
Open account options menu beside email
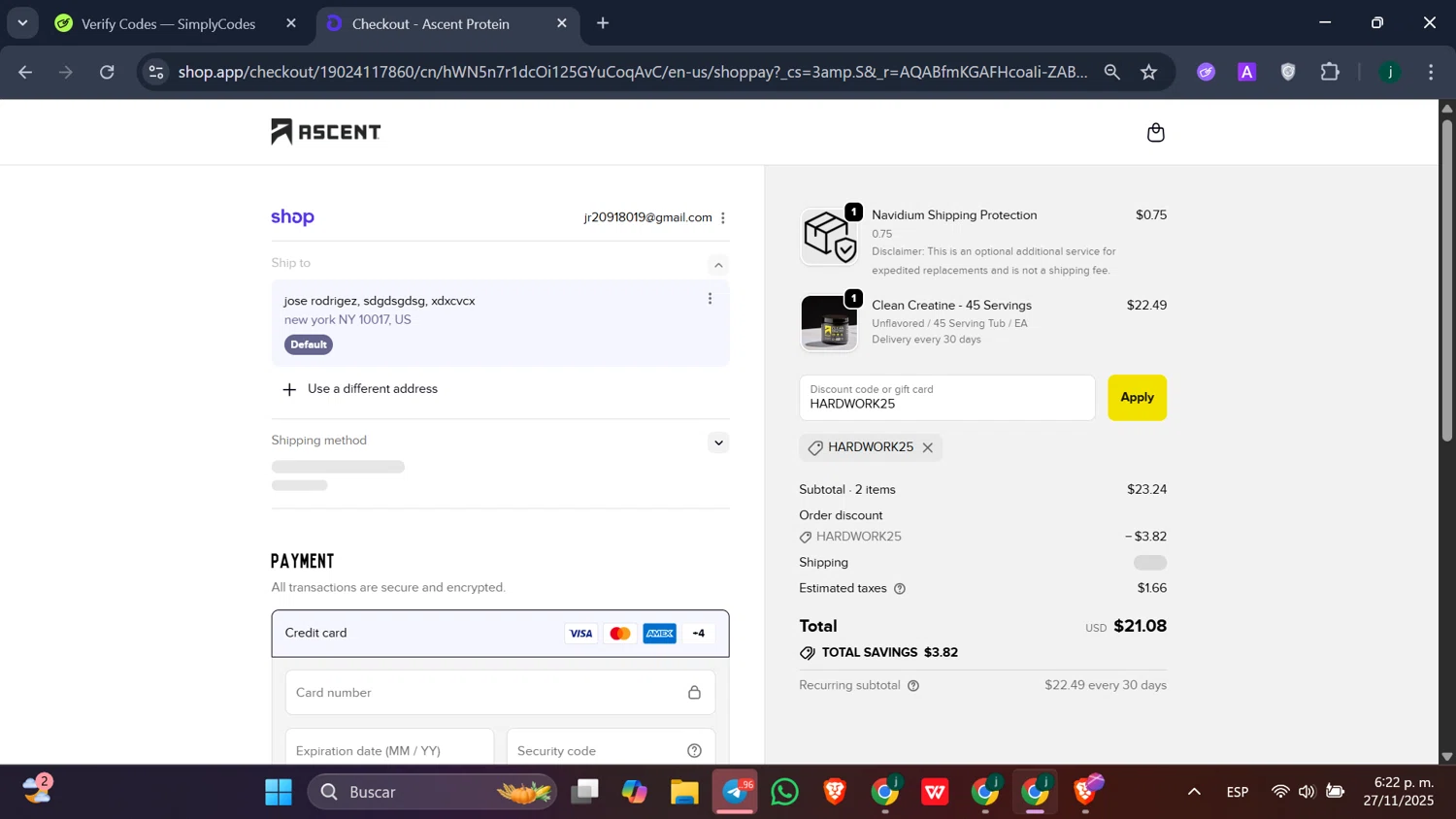tap(723, 217)
